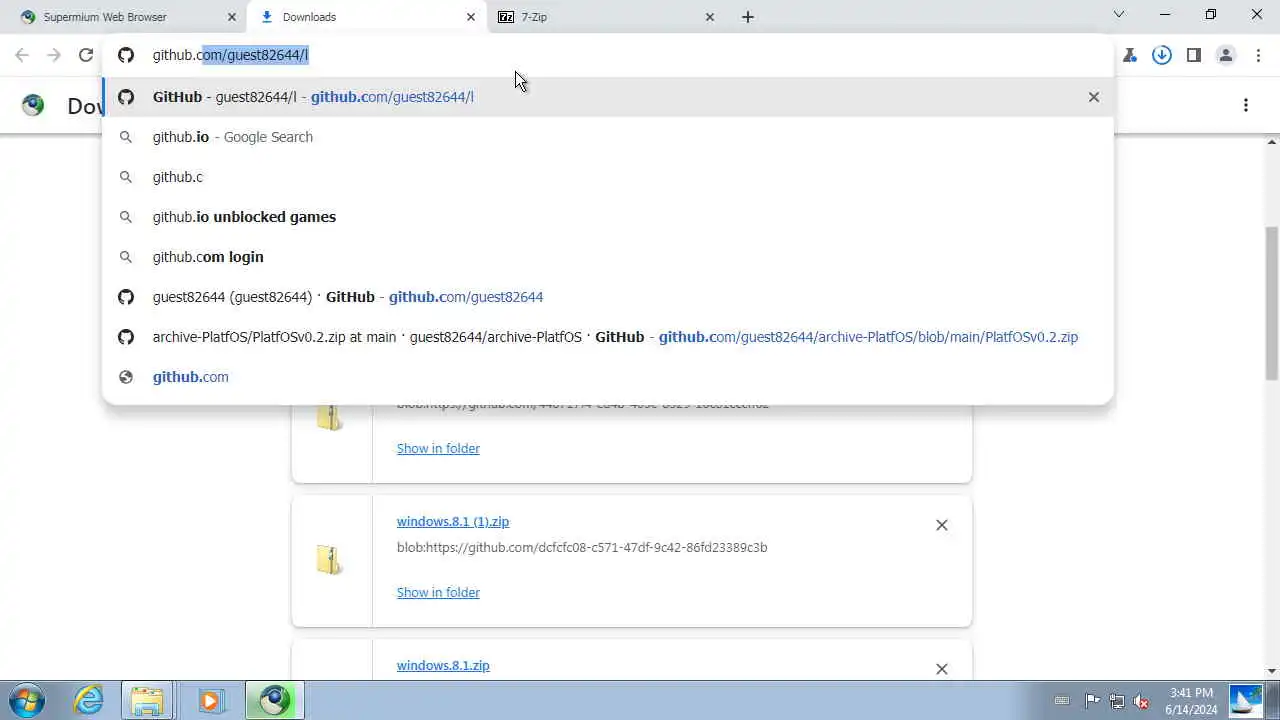
Task: Close the Downloads tab
Action: tap(471, 17)
